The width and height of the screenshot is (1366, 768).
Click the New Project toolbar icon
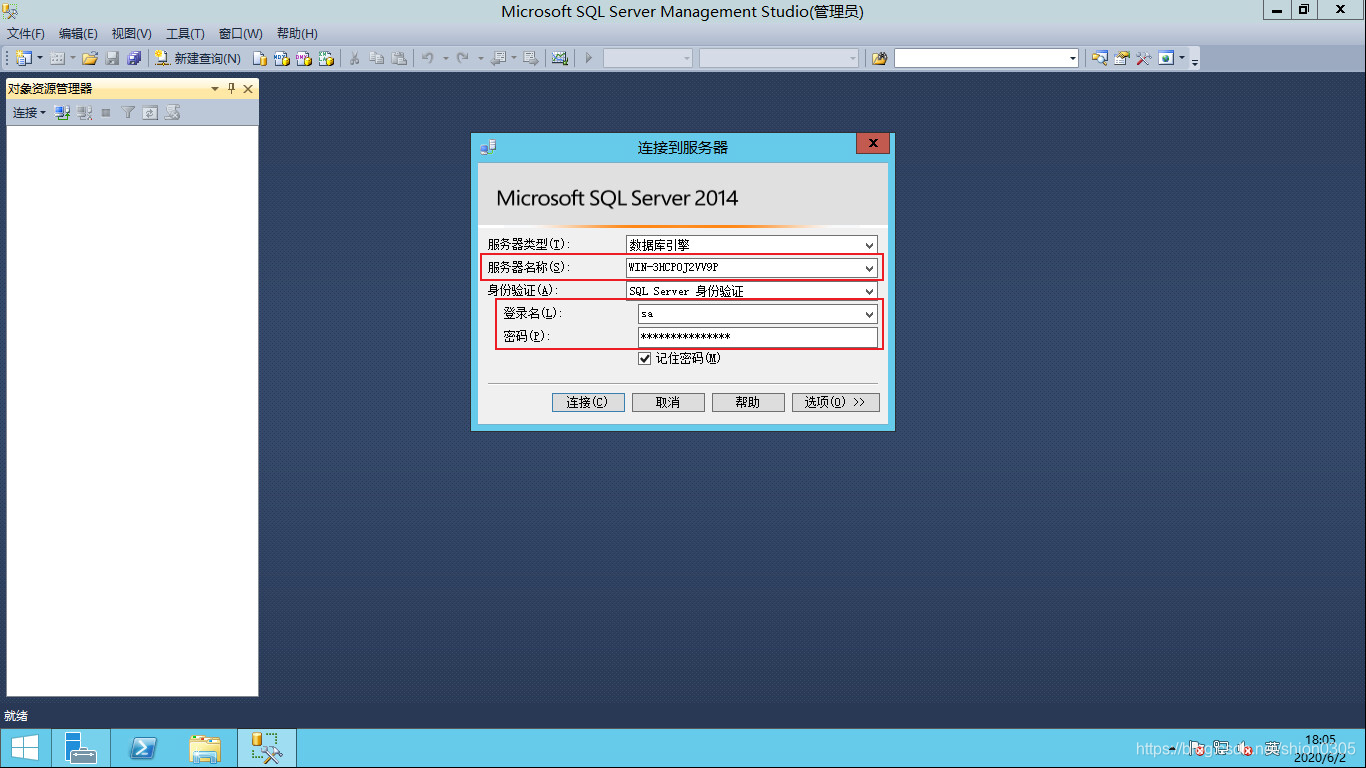[23, 58]
